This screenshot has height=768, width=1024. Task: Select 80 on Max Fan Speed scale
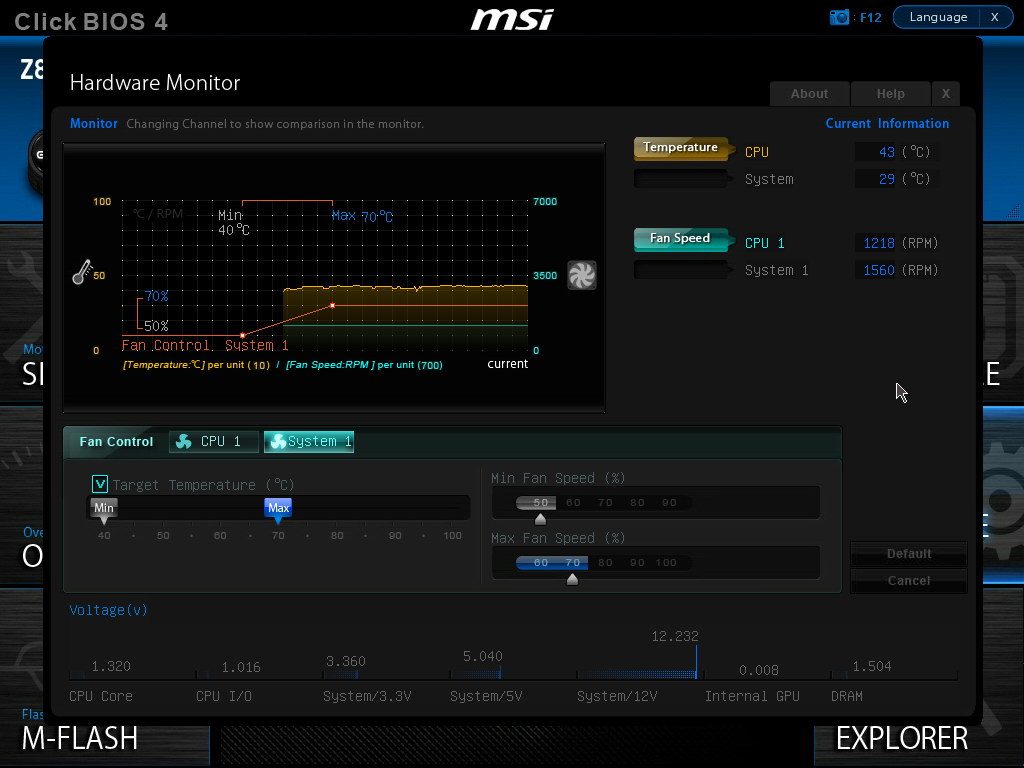click(x=605, y=562)
